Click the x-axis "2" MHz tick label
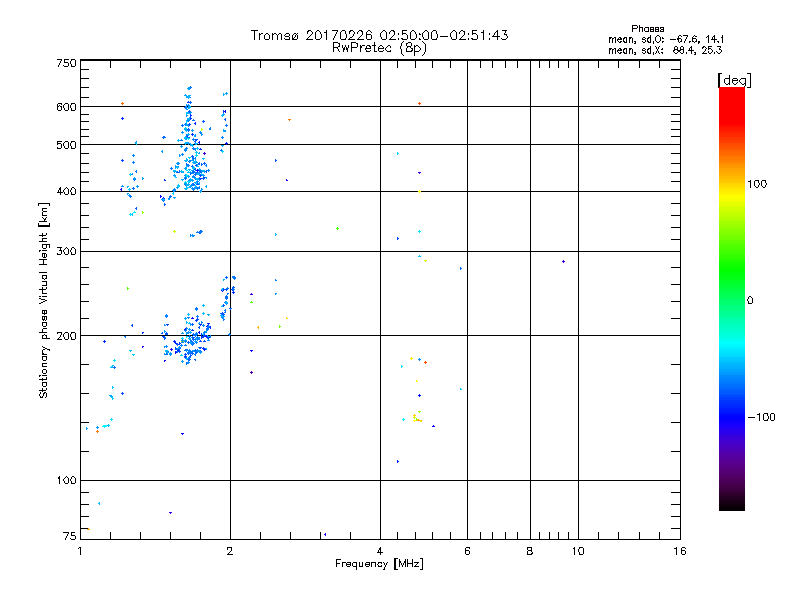800x600 pixels. pos(230,551)
